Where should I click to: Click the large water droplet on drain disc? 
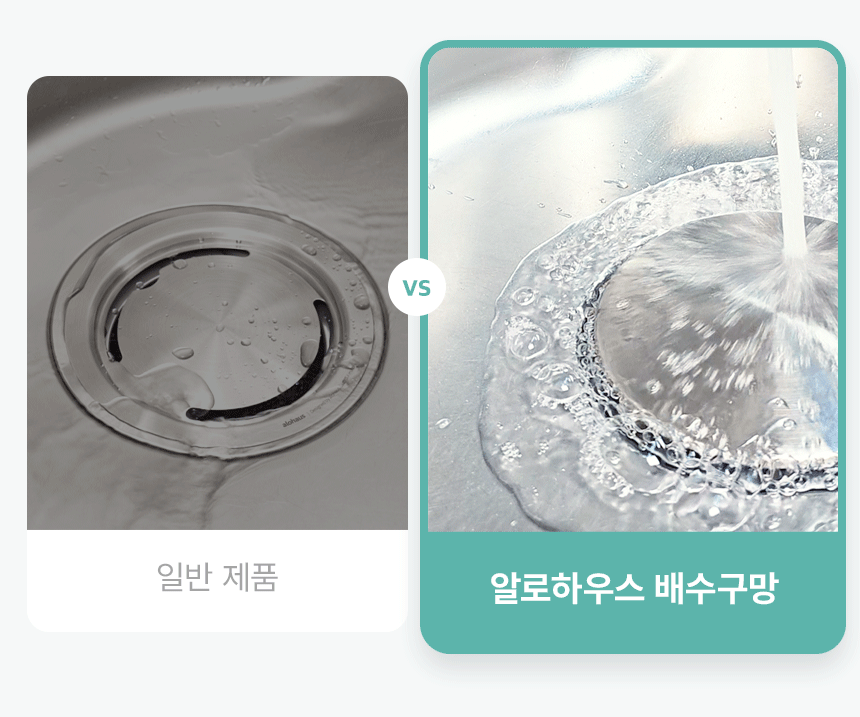click(183, 353)
